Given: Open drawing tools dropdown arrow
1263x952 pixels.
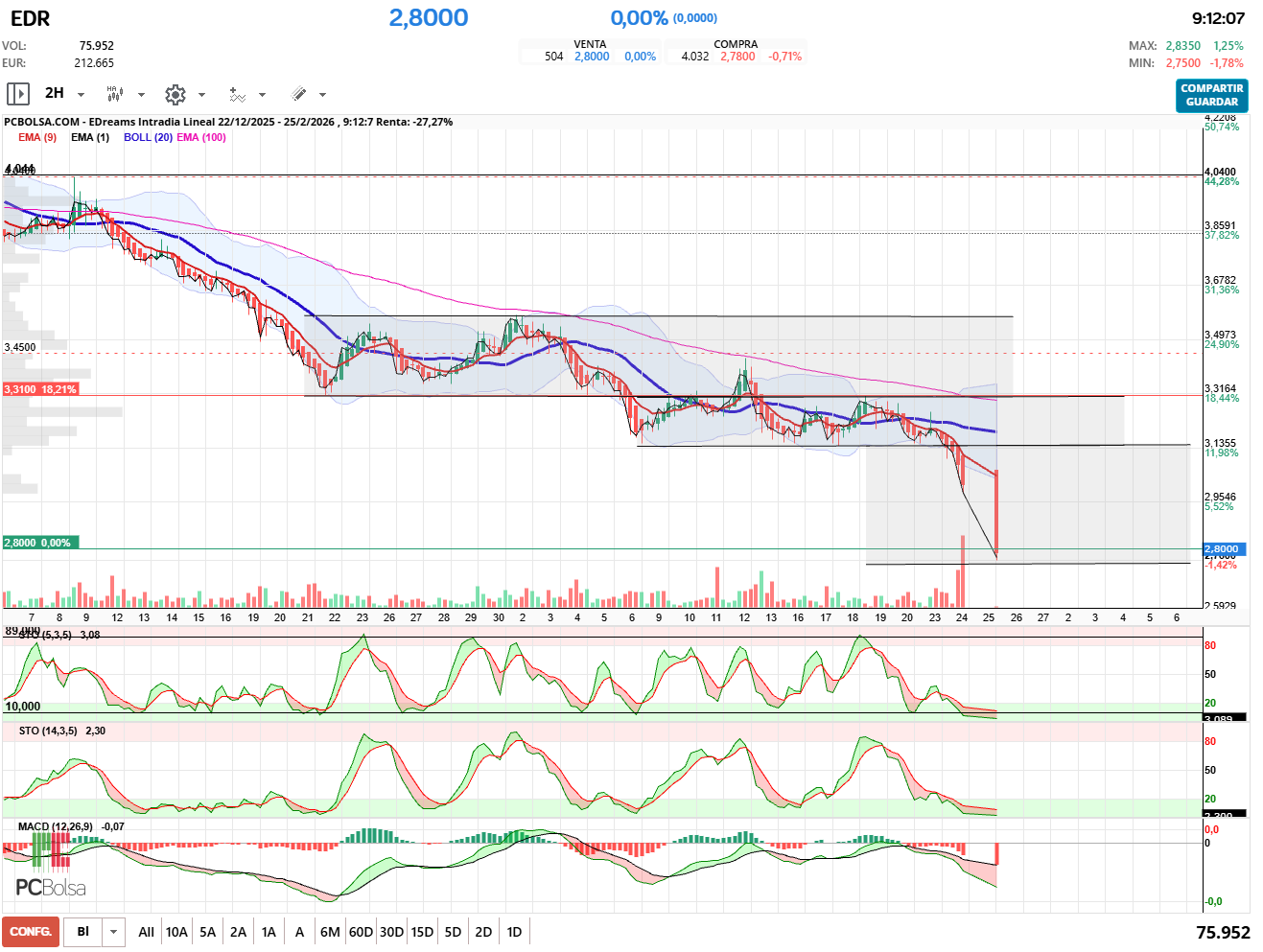Looking at the screenshot, I should coord(322,95).
